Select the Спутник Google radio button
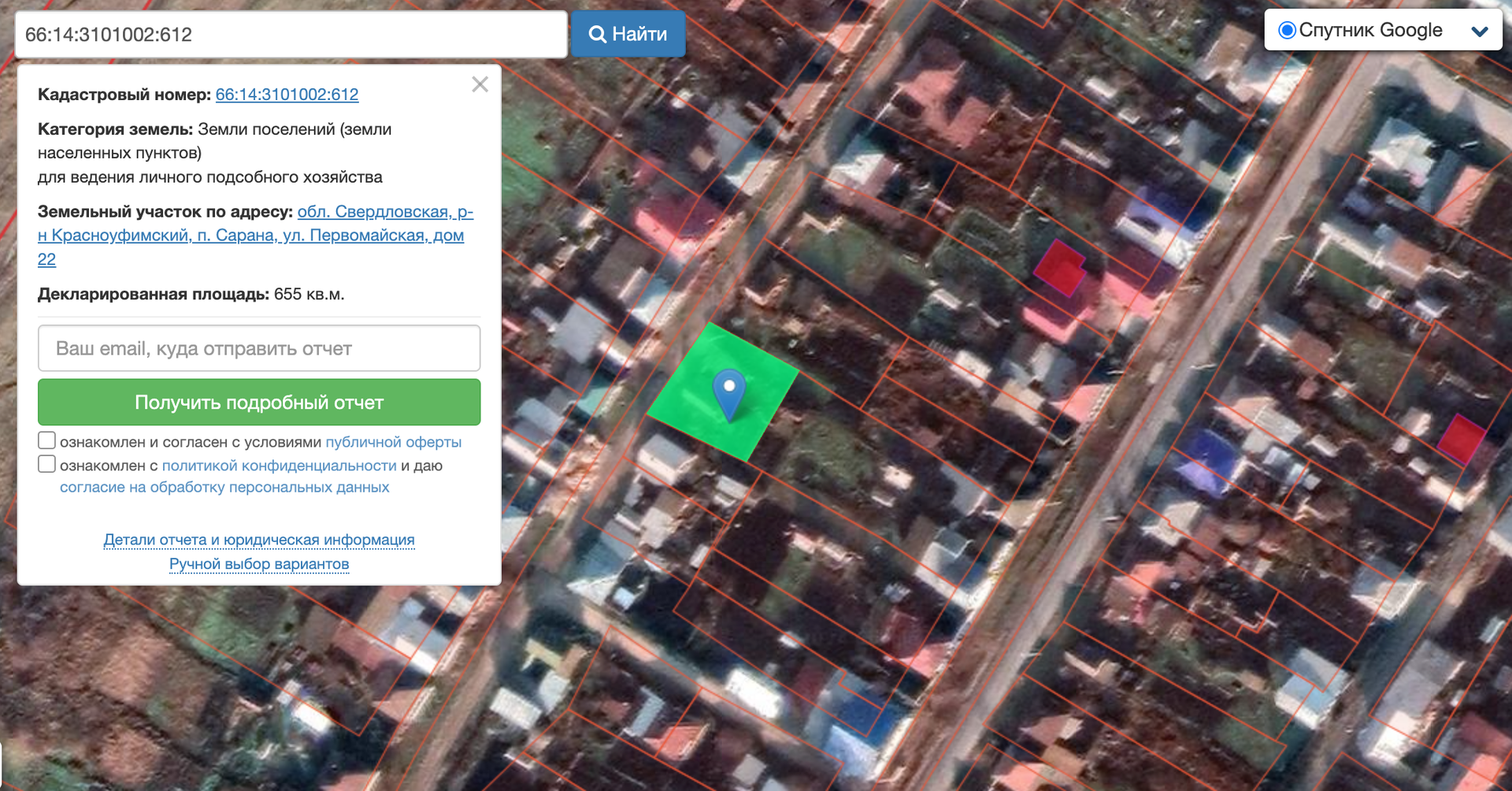The height and width of the screenshot is (791, 1512). 1288,31
